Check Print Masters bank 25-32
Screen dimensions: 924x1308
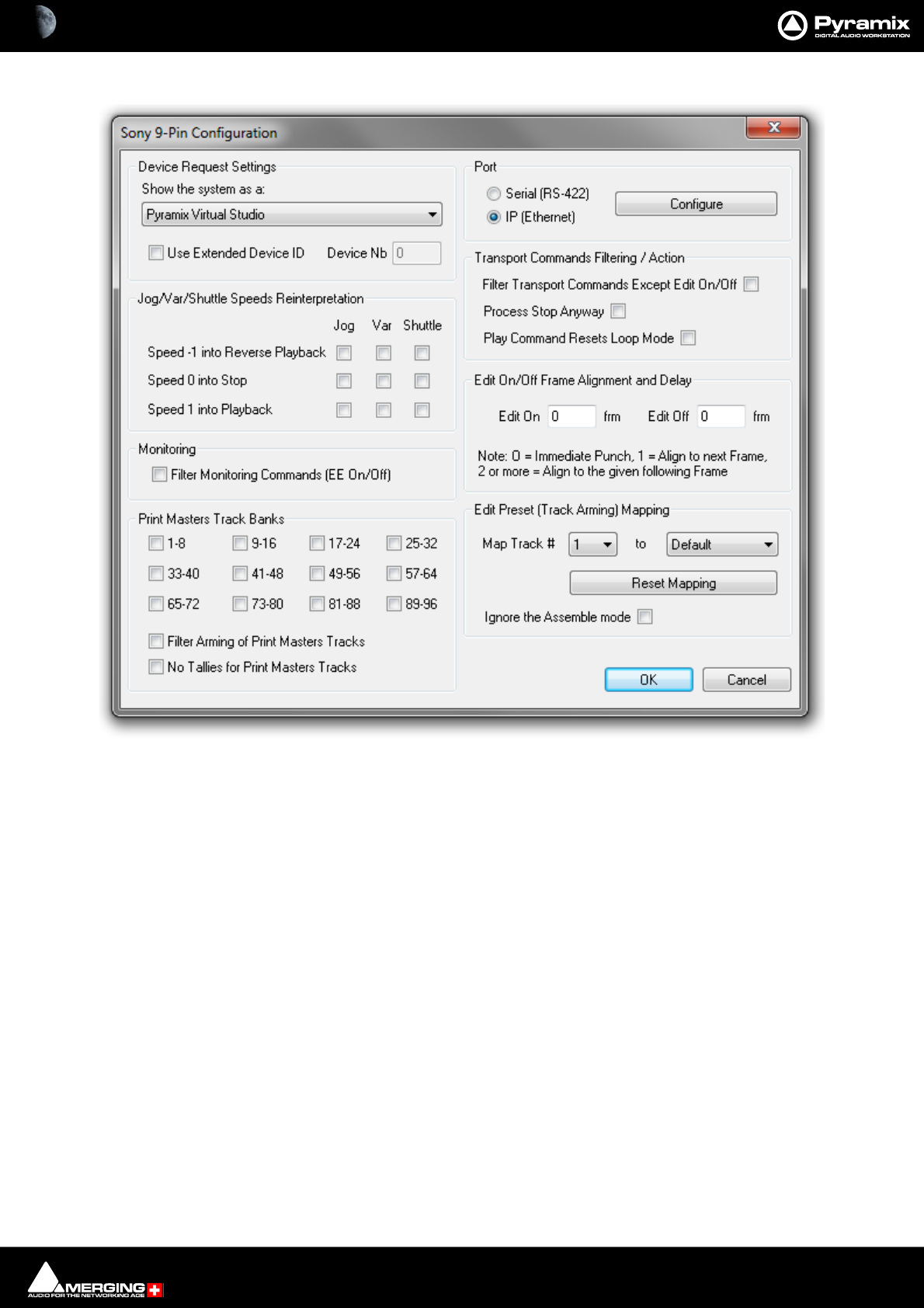click(x=394, y=543)
